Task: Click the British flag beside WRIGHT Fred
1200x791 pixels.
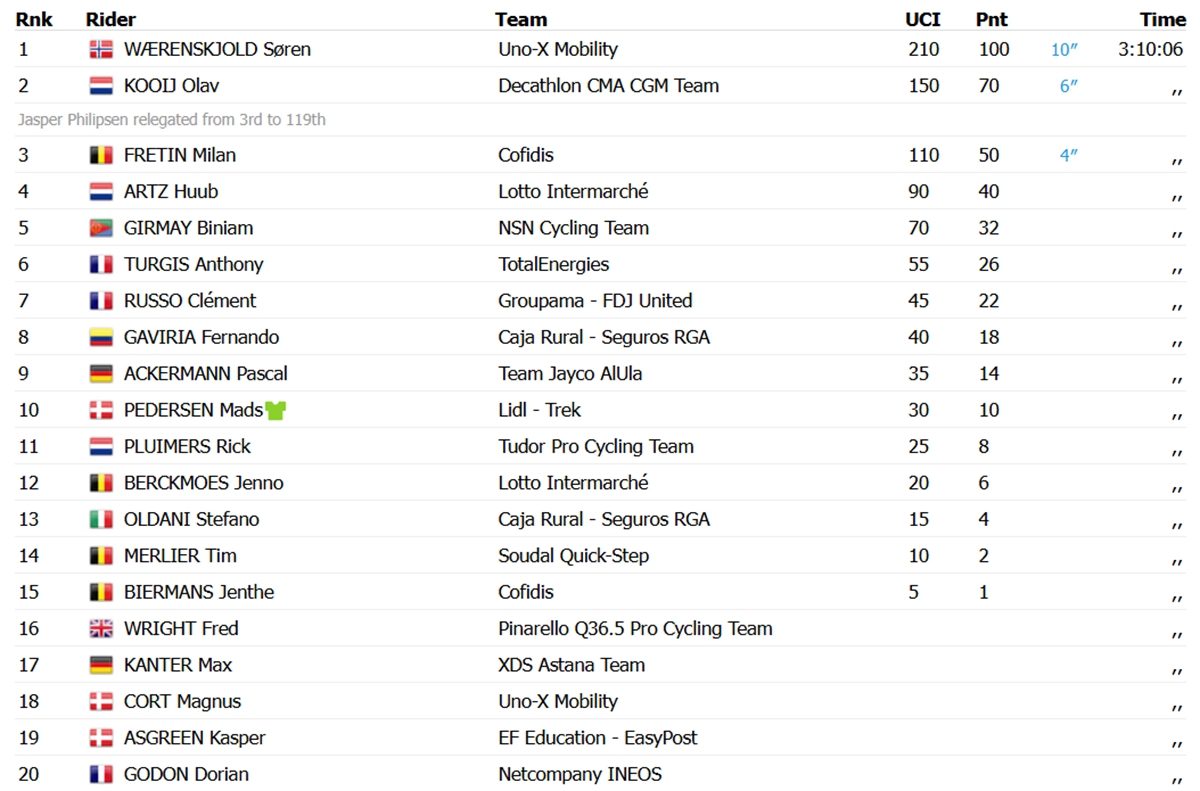Action: pos(101,629)
